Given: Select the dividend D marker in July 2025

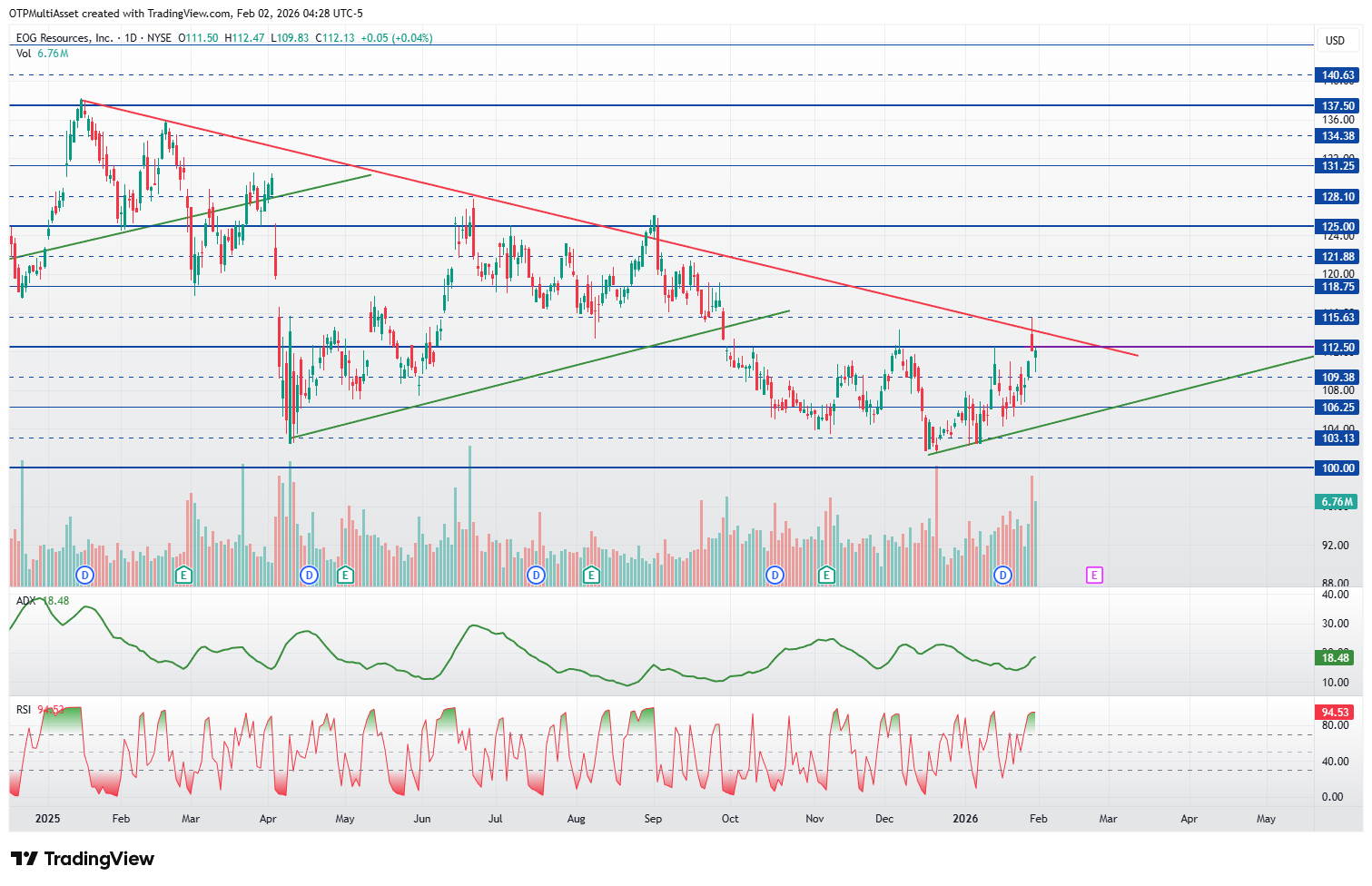Looking at the screenshot, I should pos(537,575).
